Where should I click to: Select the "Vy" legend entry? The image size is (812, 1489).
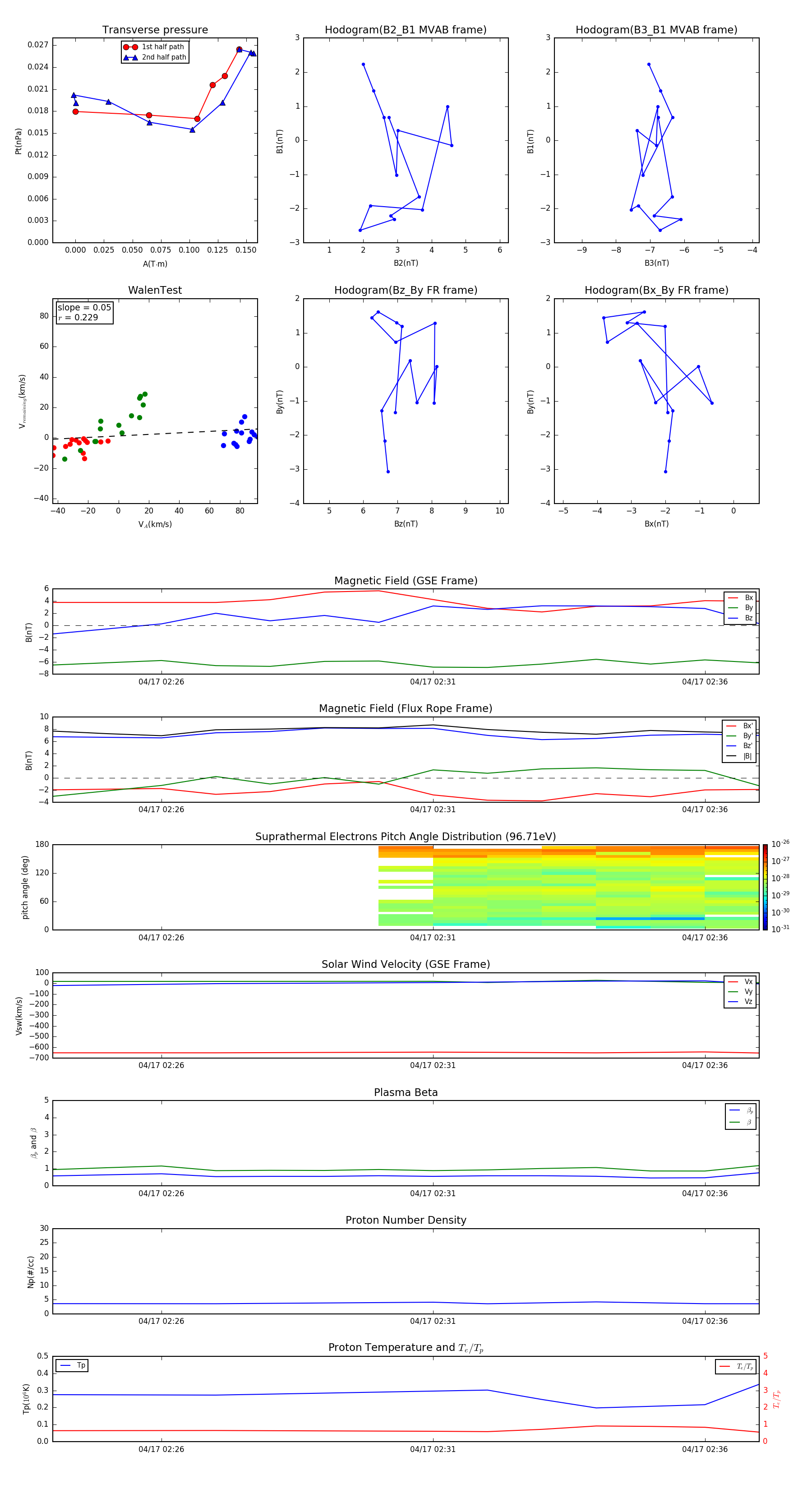[741, 991]
